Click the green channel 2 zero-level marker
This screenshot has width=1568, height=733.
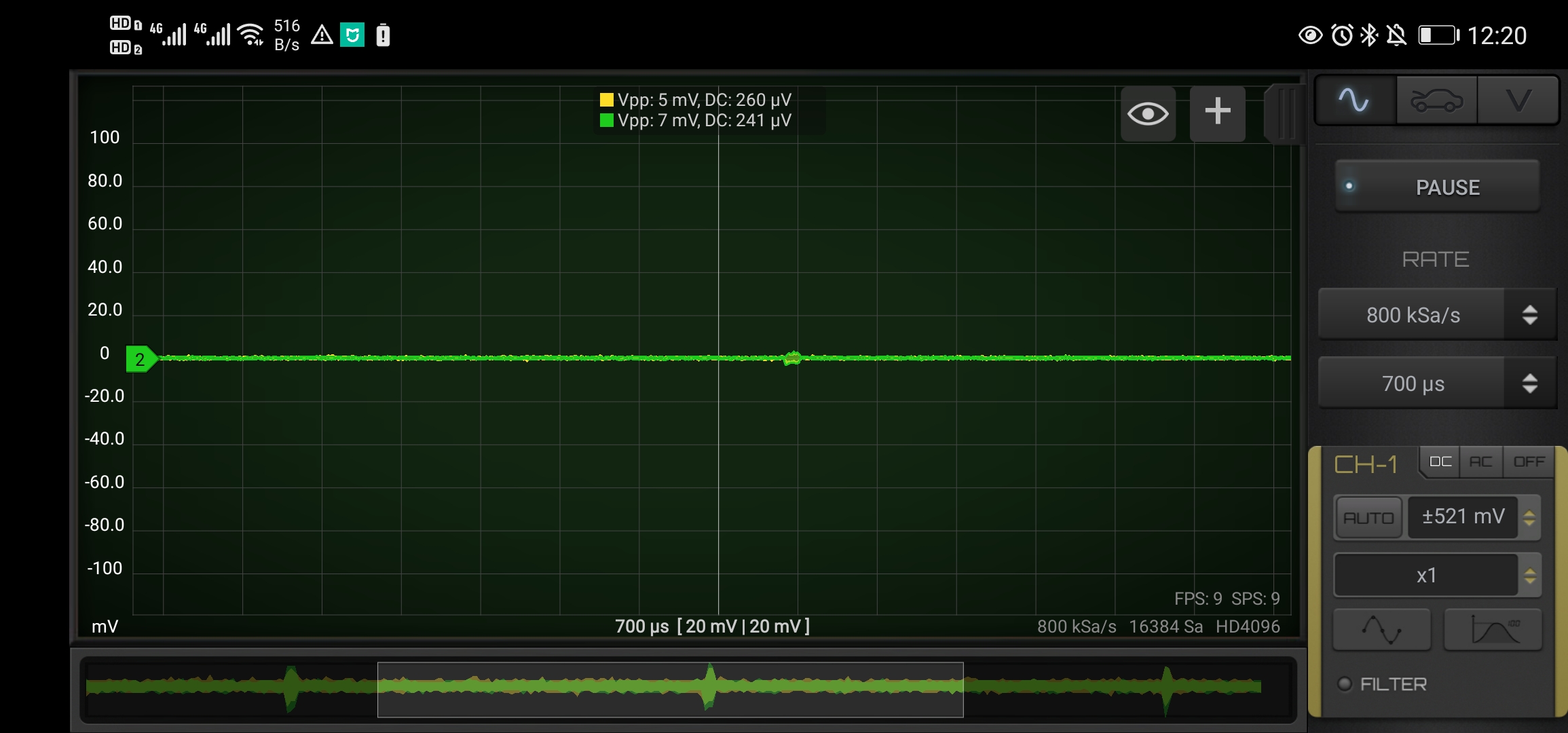[141, 359]
